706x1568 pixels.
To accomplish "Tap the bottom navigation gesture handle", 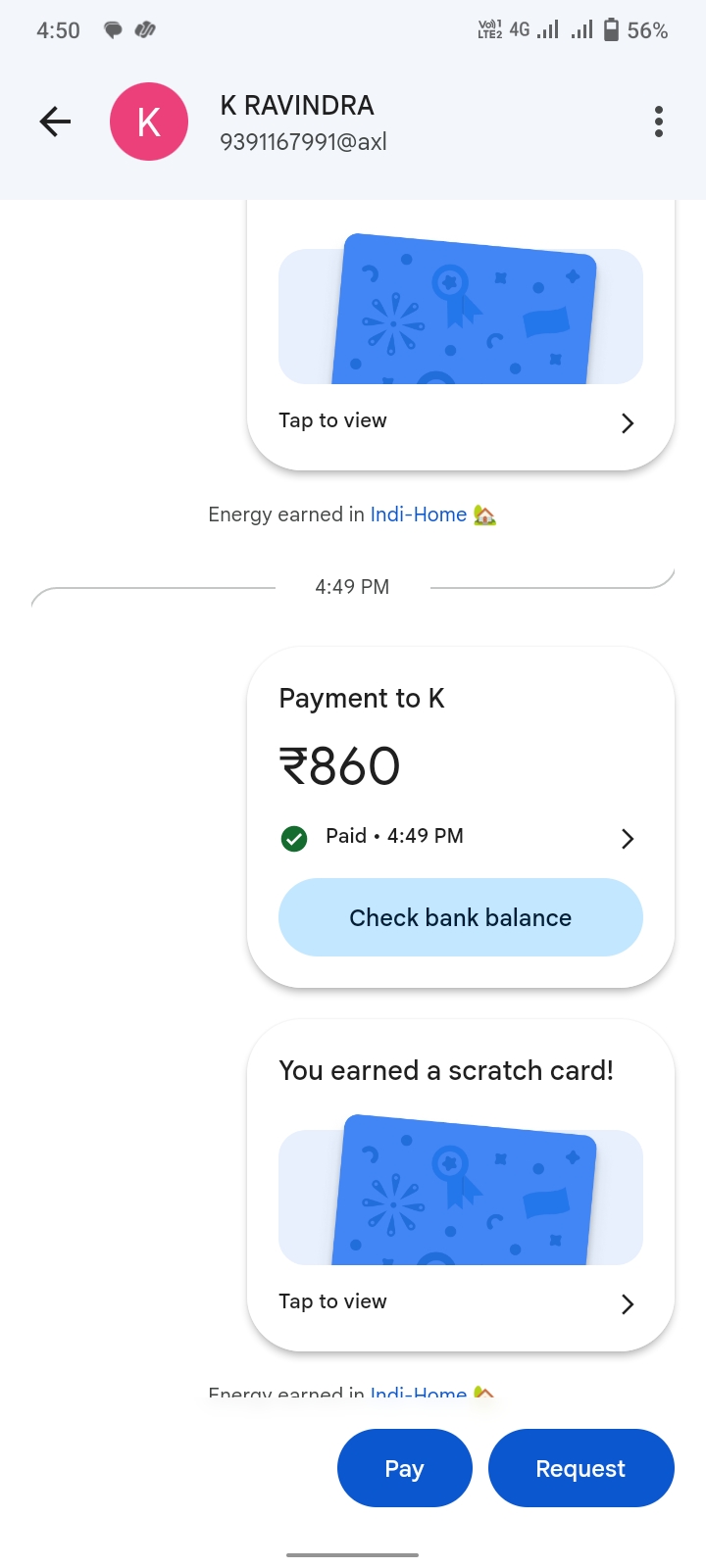I will 353,1554.
